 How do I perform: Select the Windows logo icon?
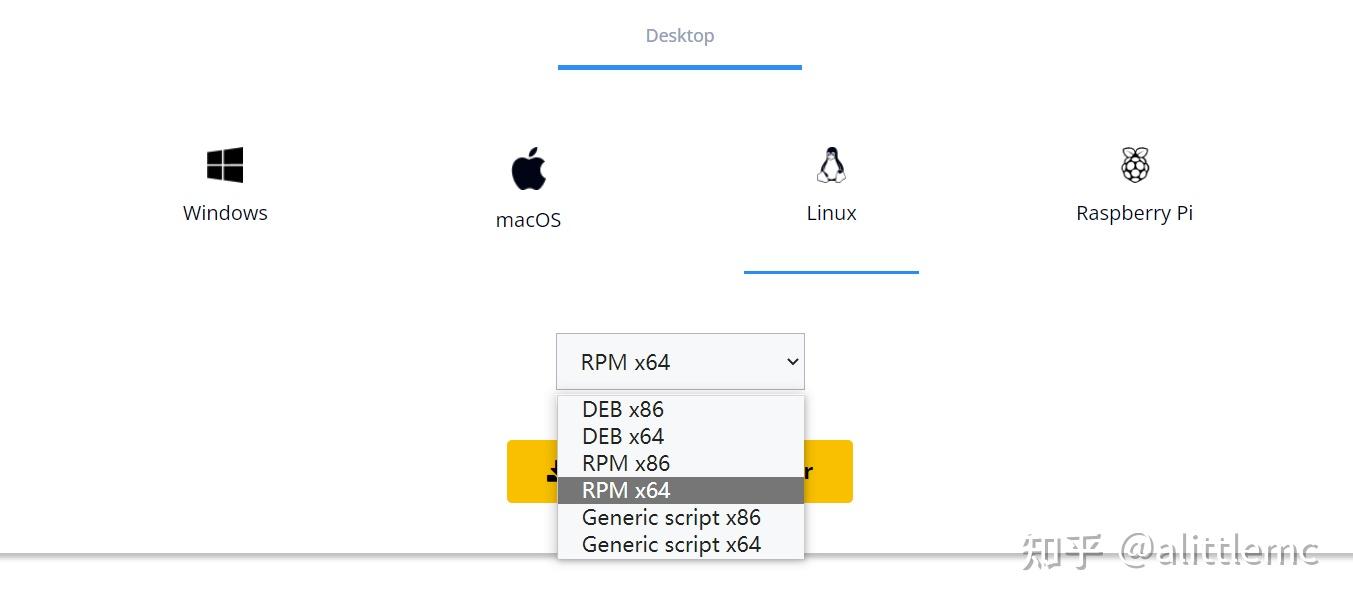point(224,163)
